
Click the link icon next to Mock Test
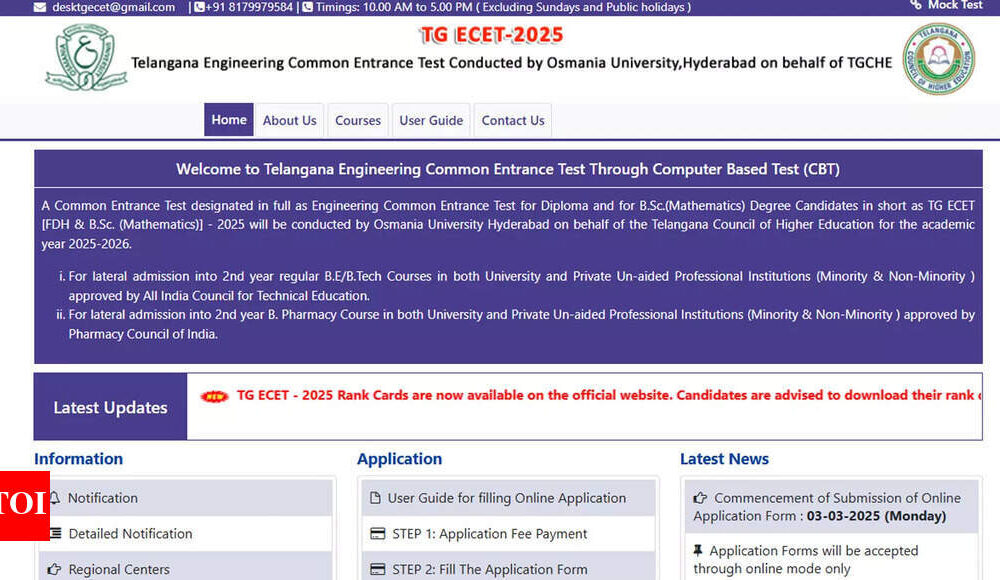tap(916, 4)
